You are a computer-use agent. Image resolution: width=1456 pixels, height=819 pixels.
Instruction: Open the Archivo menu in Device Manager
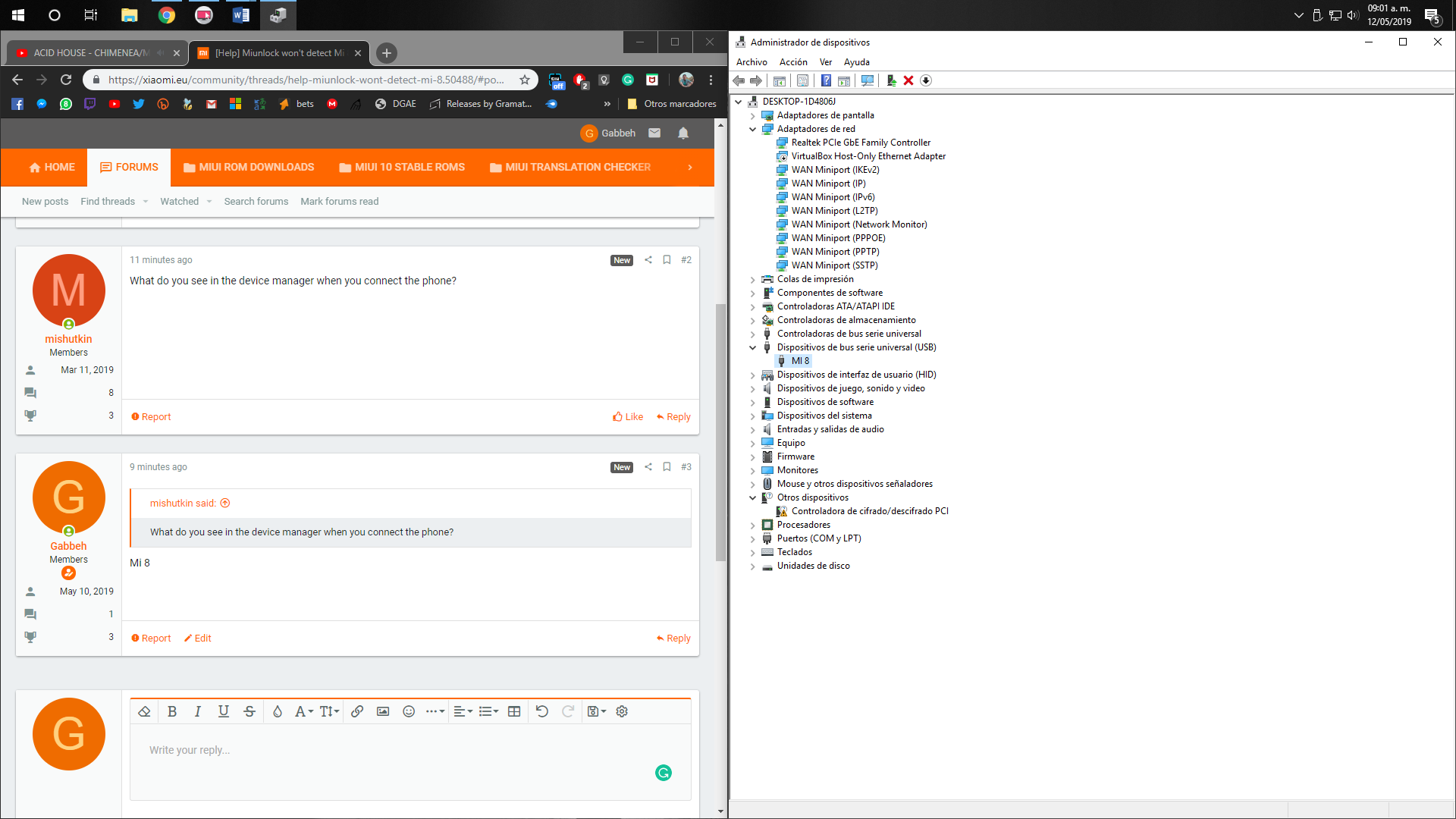coord(752,62)
